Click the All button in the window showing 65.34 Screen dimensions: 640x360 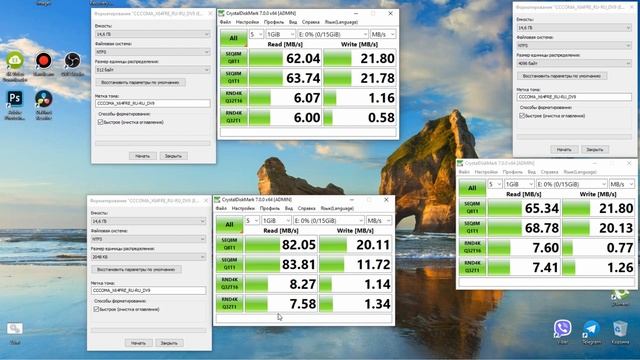pyautogui.click(x=472, y=188)
